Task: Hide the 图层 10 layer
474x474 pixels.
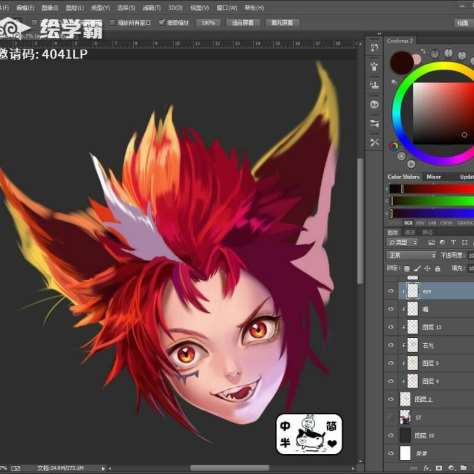Action: click(391, 435)
